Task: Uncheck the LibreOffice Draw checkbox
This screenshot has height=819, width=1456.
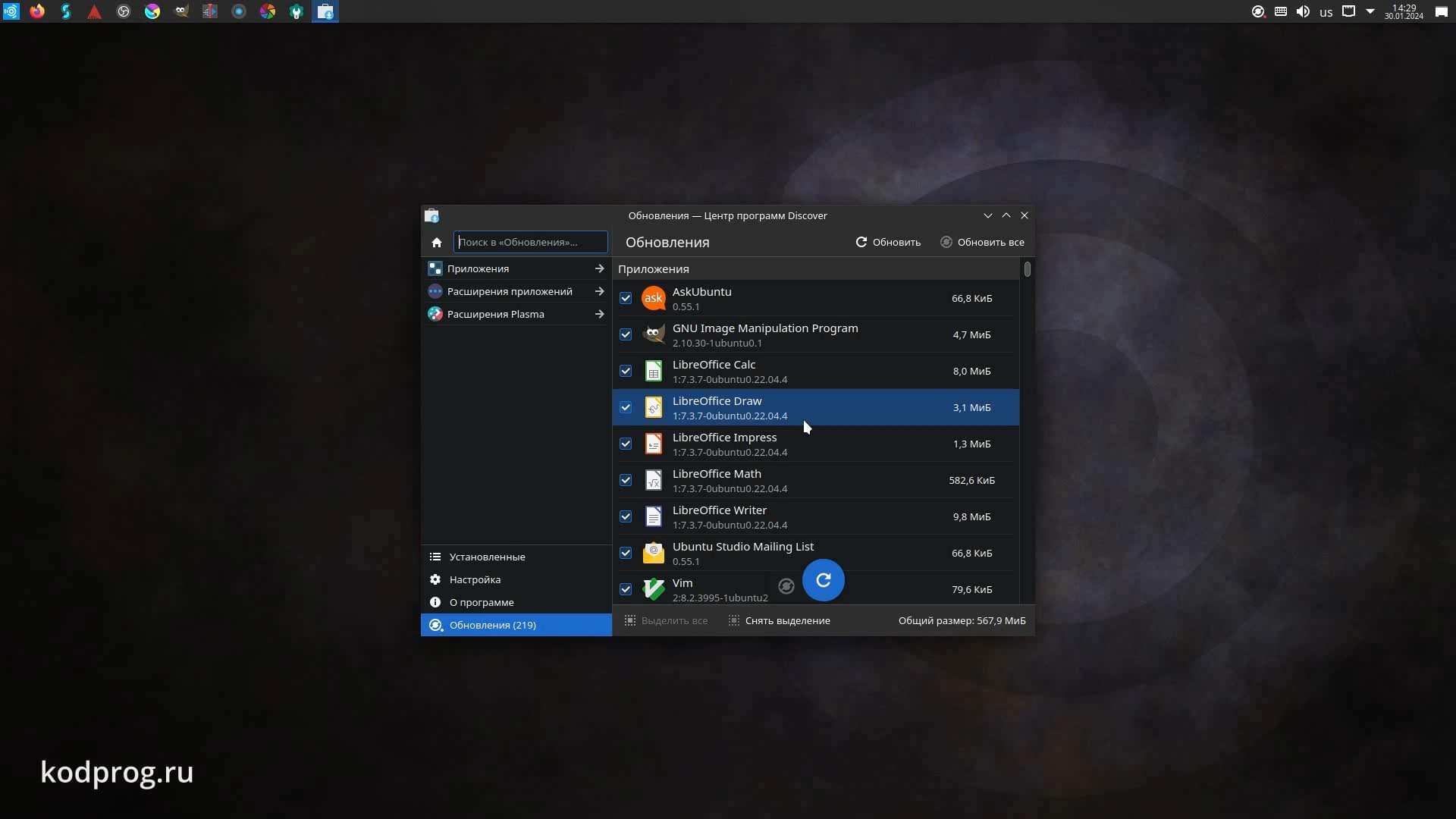Action: 626,407
